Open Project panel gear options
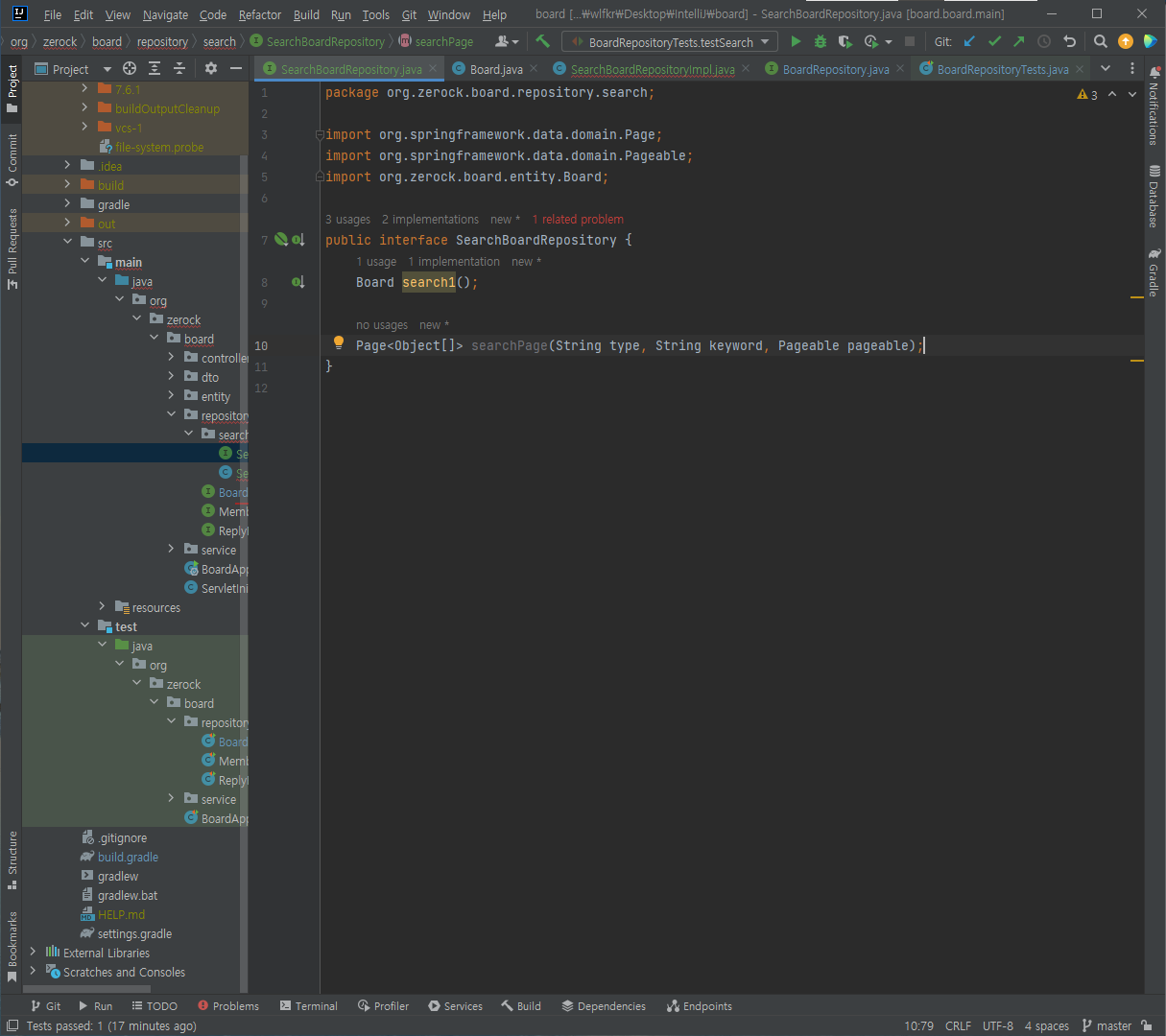 [211, 68]
